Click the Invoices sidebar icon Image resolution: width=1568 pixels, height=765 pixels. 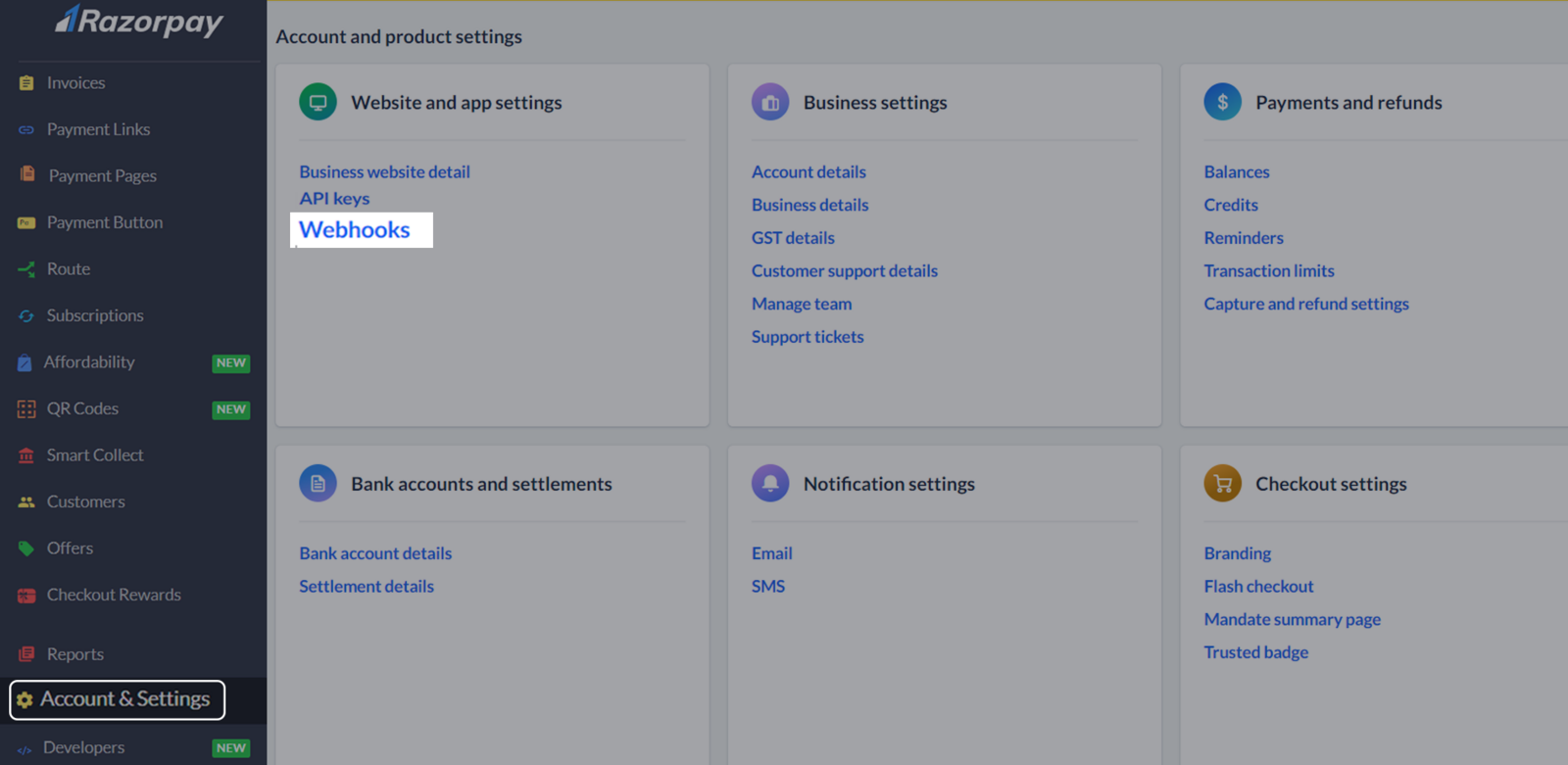26,83
